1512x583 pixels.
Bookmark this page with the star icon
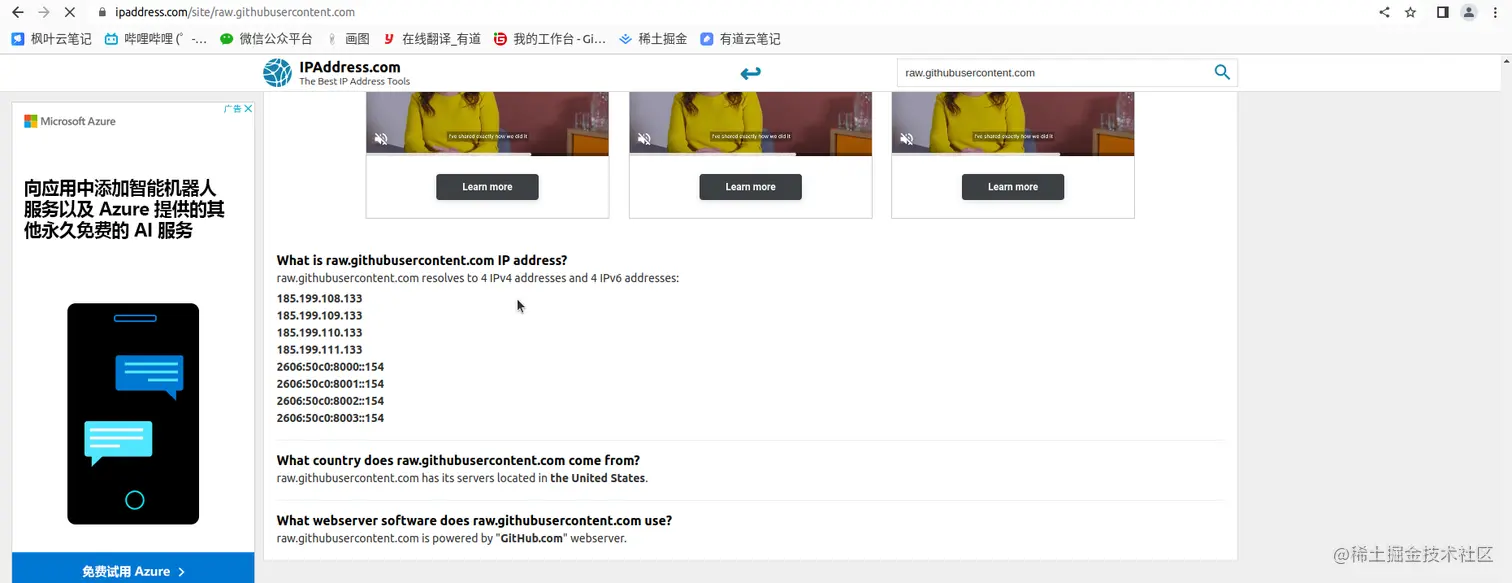pos(1411,13)
